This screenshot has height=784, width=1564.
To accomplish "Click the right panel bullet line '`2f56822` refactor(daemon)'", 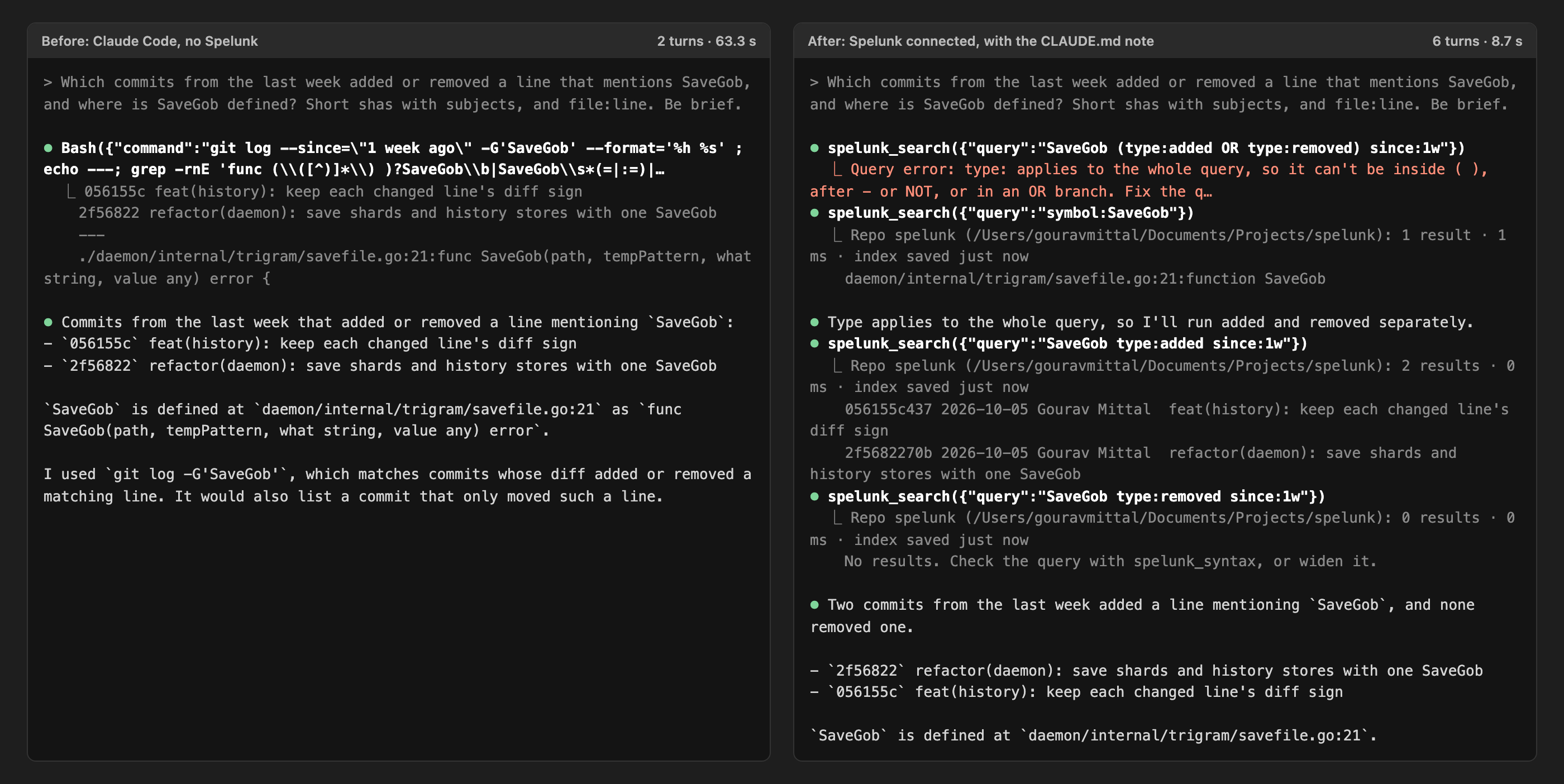I will coord(1146,671).
